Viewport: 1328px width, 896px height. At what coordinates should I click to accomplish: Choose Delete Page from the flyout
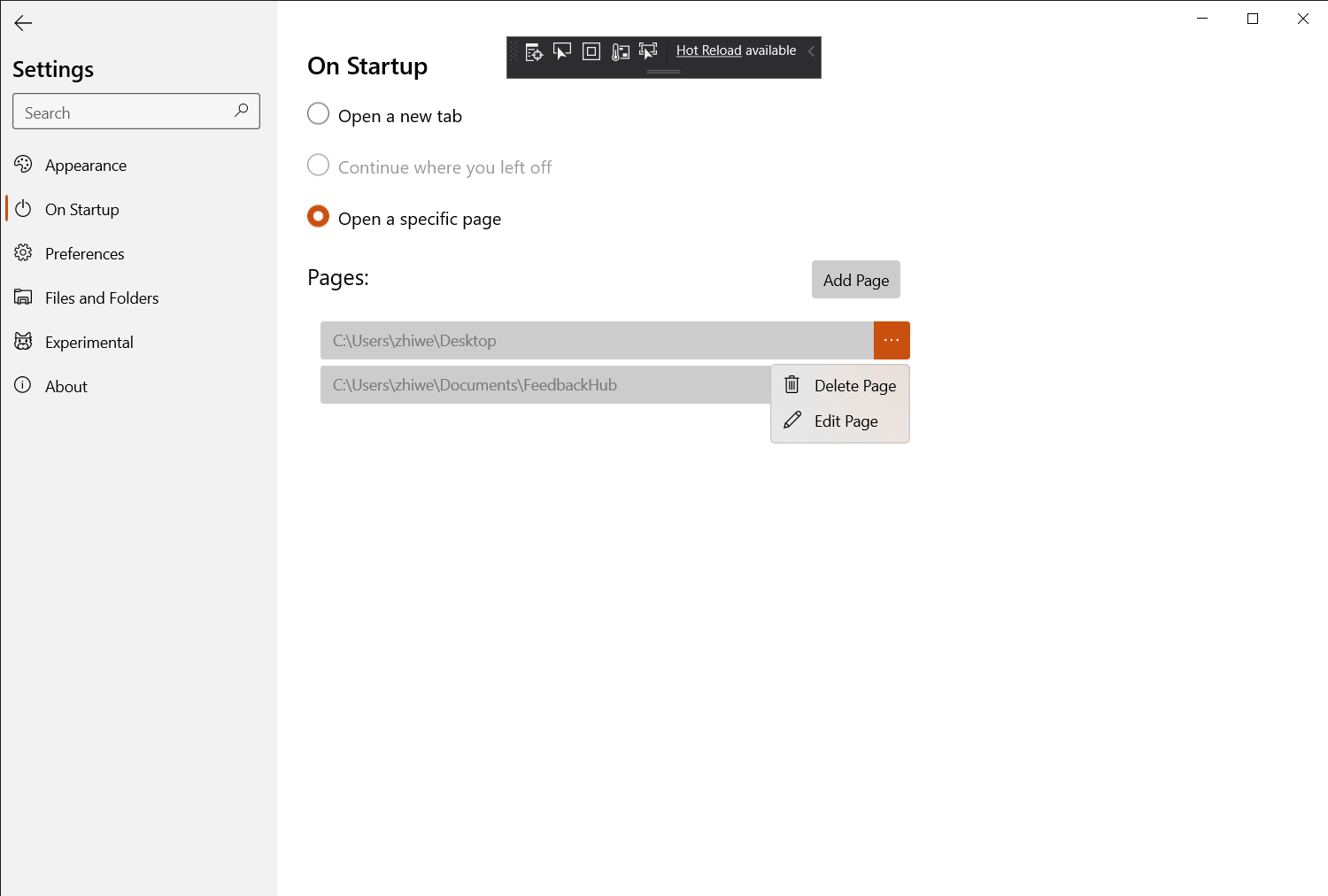point(840,385)
